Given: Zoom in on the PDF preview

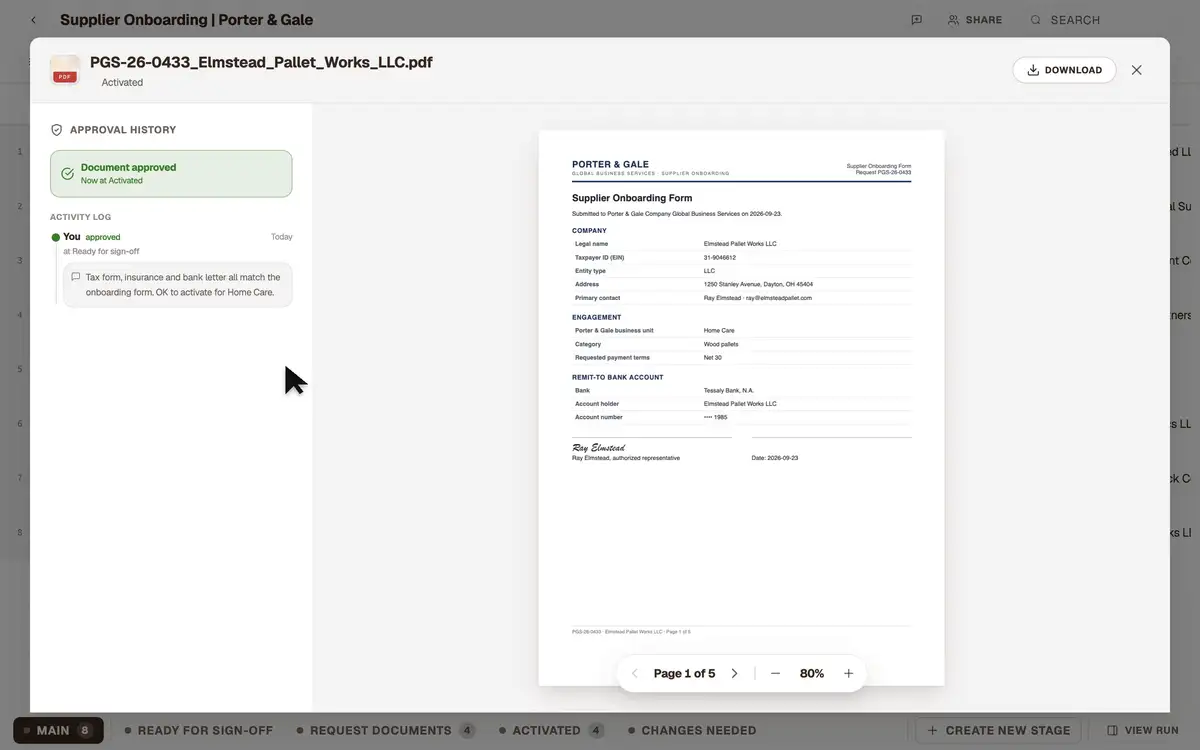Looking at the screenshot, I should [x=849, y=674].
